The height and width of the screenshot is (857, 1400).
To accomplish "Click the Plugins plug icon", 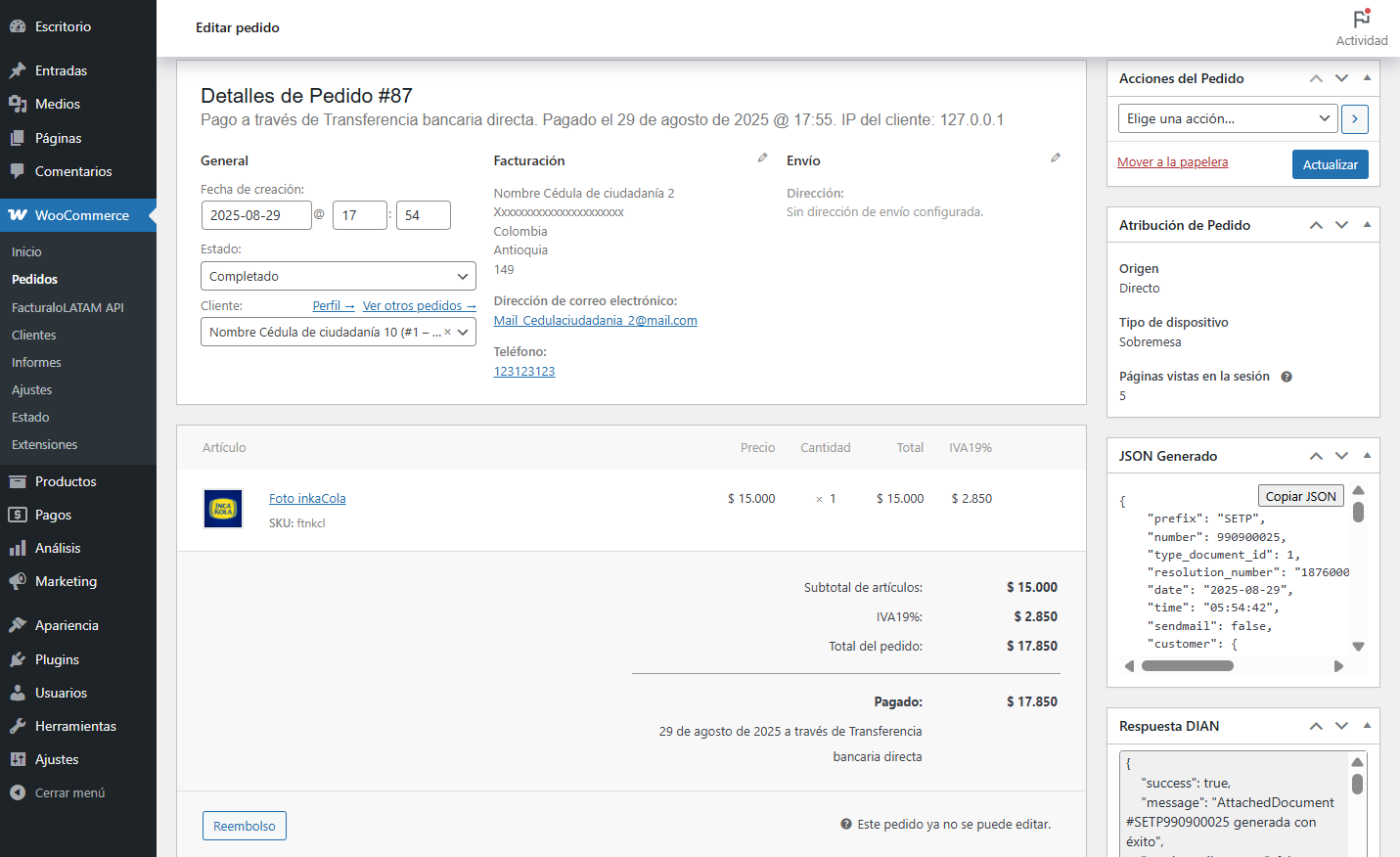I will tap(18, 659).
